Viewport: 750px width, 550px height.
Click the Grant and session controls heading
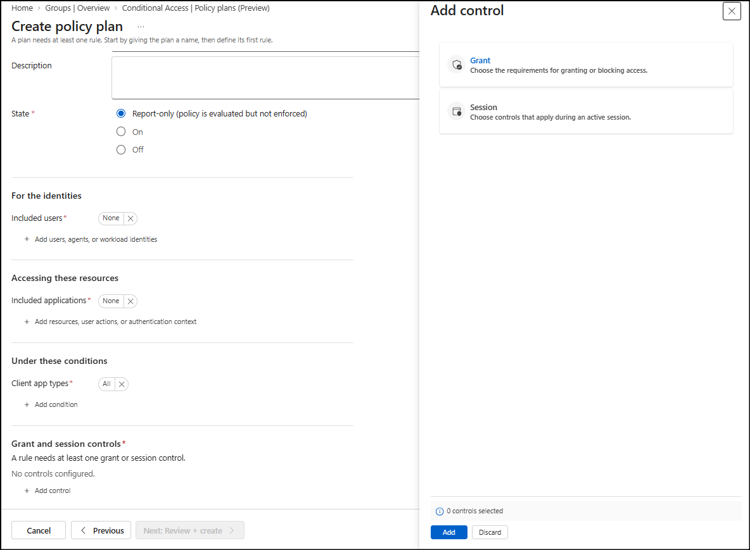tap(66, 444)
